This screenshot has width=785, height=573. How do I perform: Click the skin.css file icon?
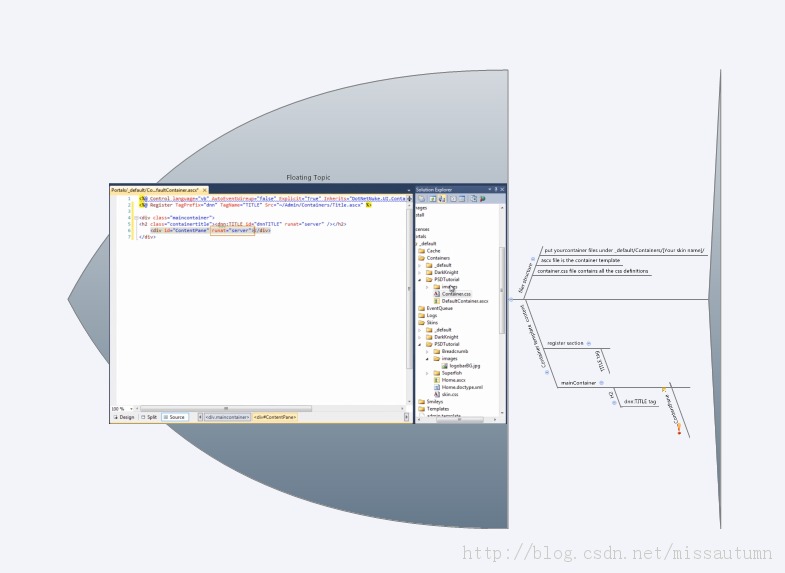(x=437, y=394)
